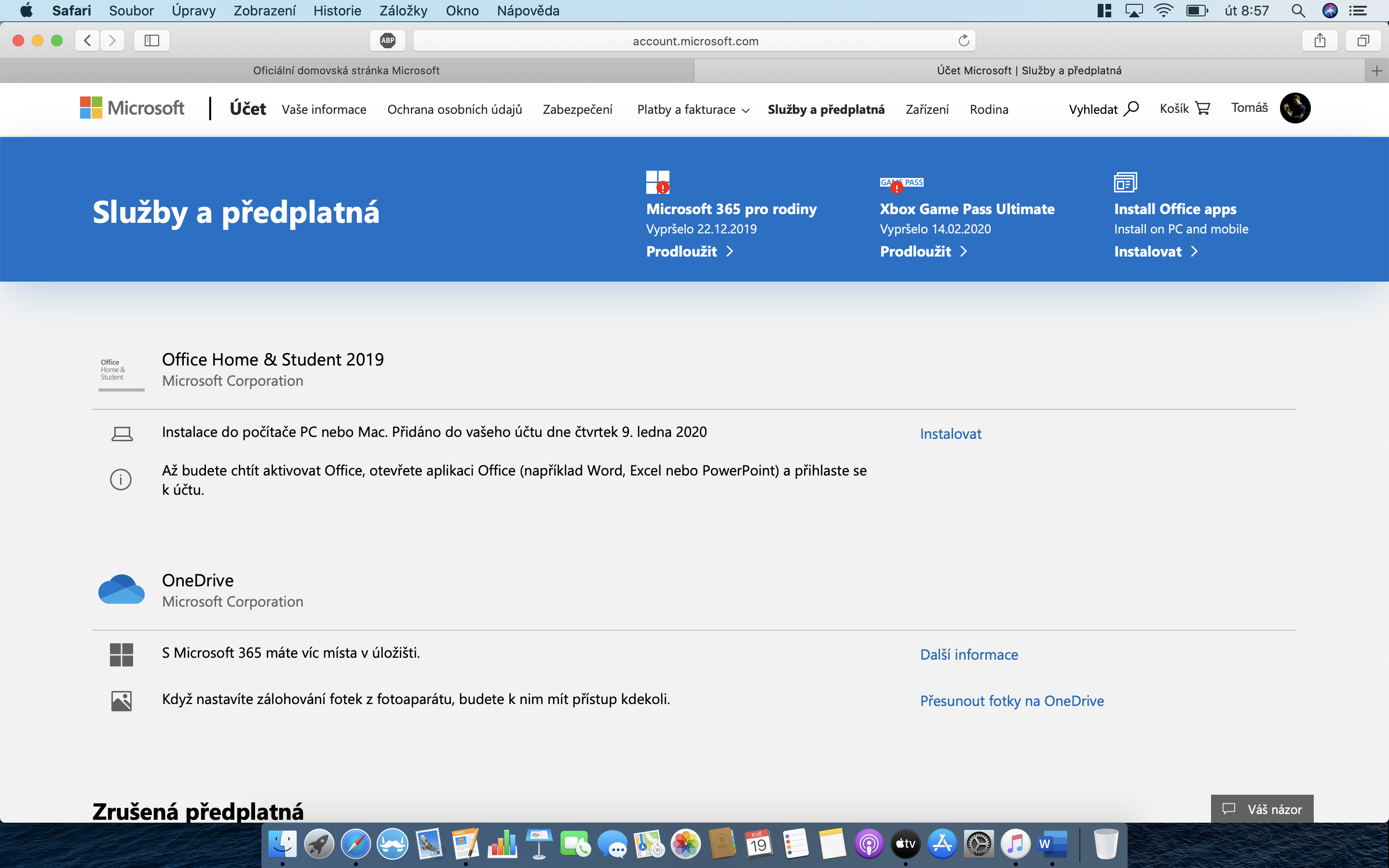The height and width of the screenshot is (868, 1389).
Task: Open the Historie menu
Action: click(x=337, y=10)
